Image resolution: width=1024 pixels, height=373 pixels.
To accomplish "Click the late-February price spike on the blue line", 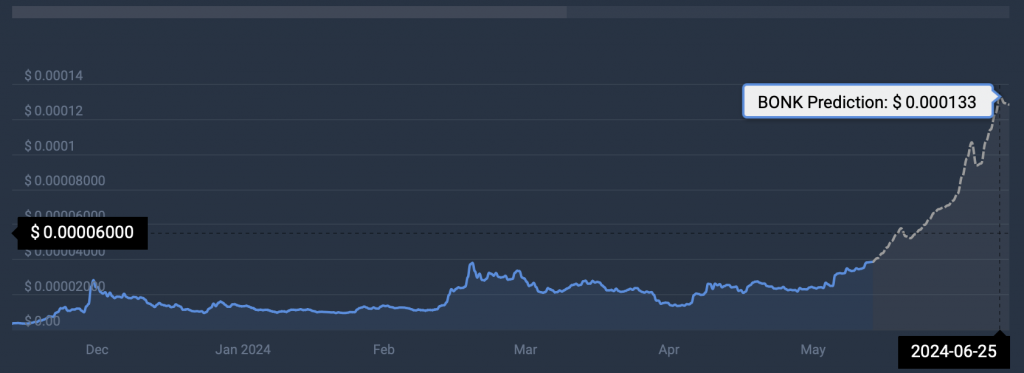I will [x=471, y=264].
